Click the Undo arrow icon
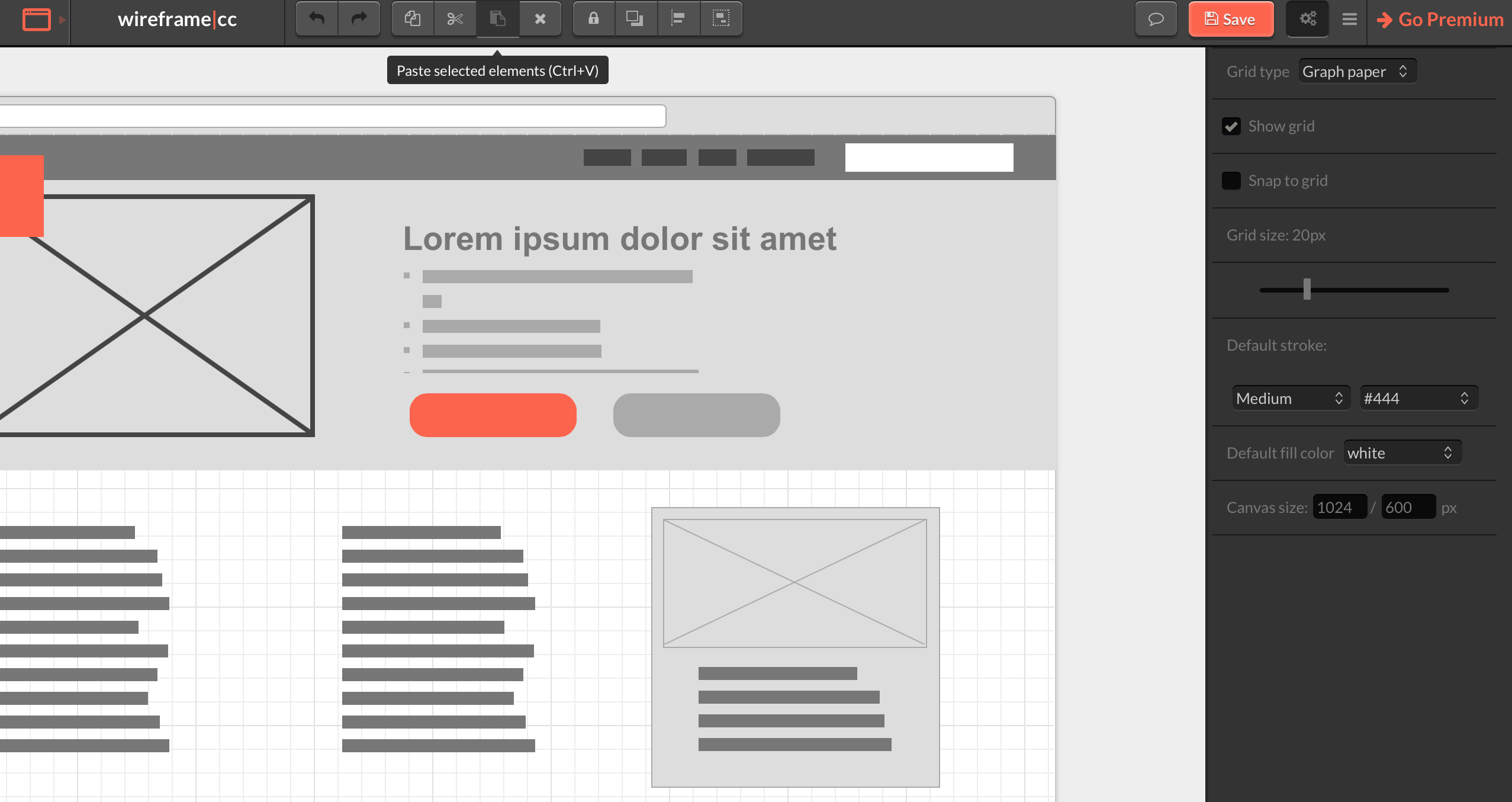The width and height of the screenshot is (1512, 802). click(x=317, y=19)
